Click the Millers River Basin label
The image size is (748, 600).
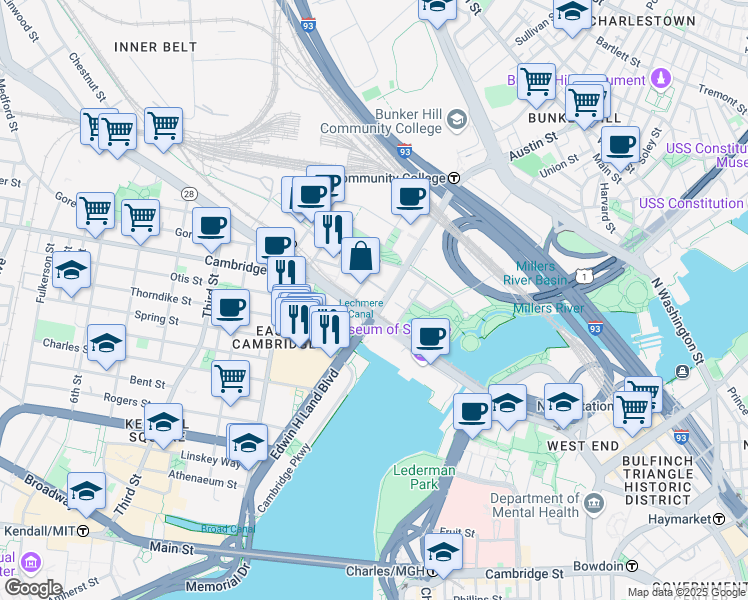(x=535, y=273)
